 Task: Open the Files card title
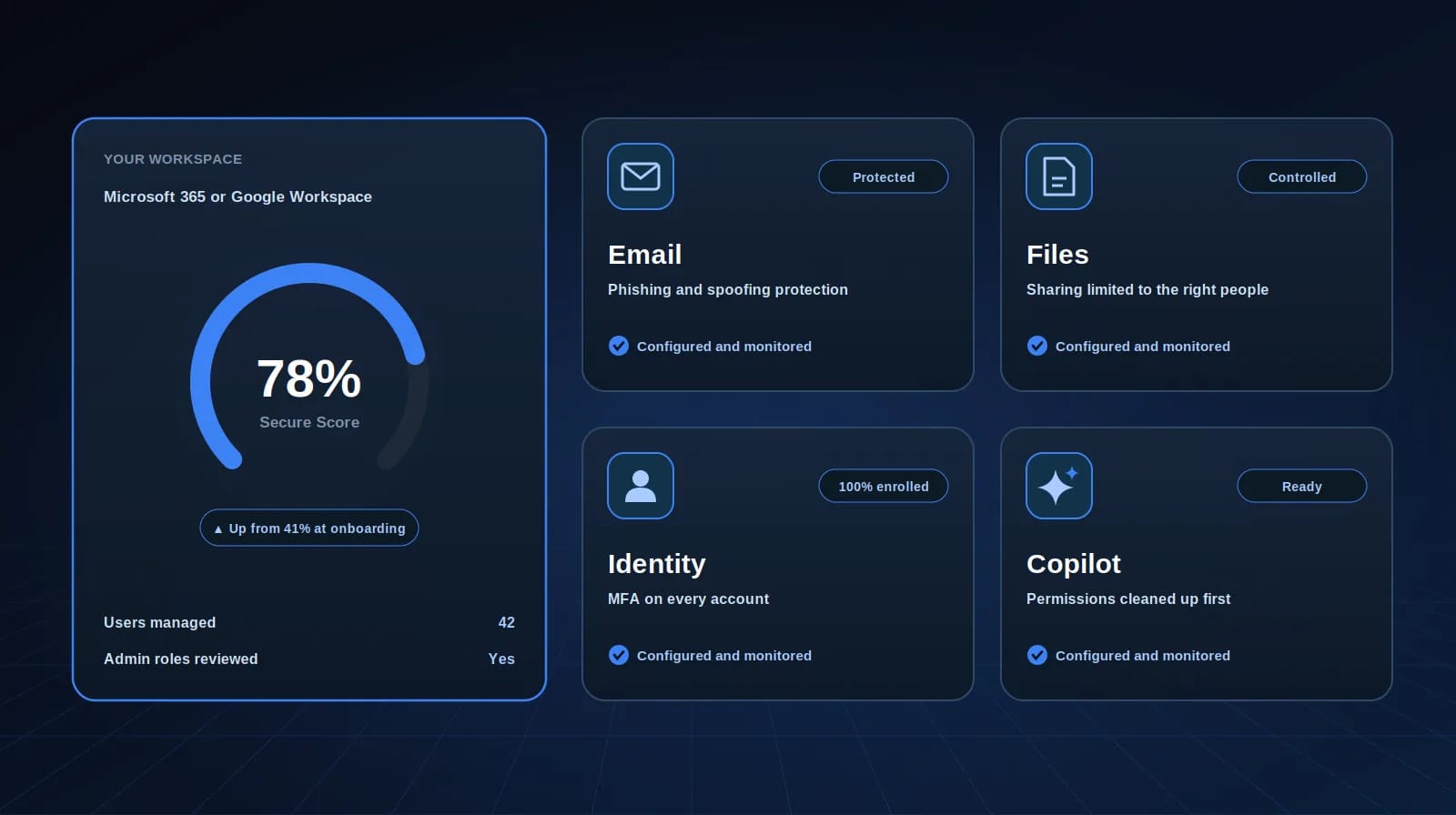[x=1057, y=255]
